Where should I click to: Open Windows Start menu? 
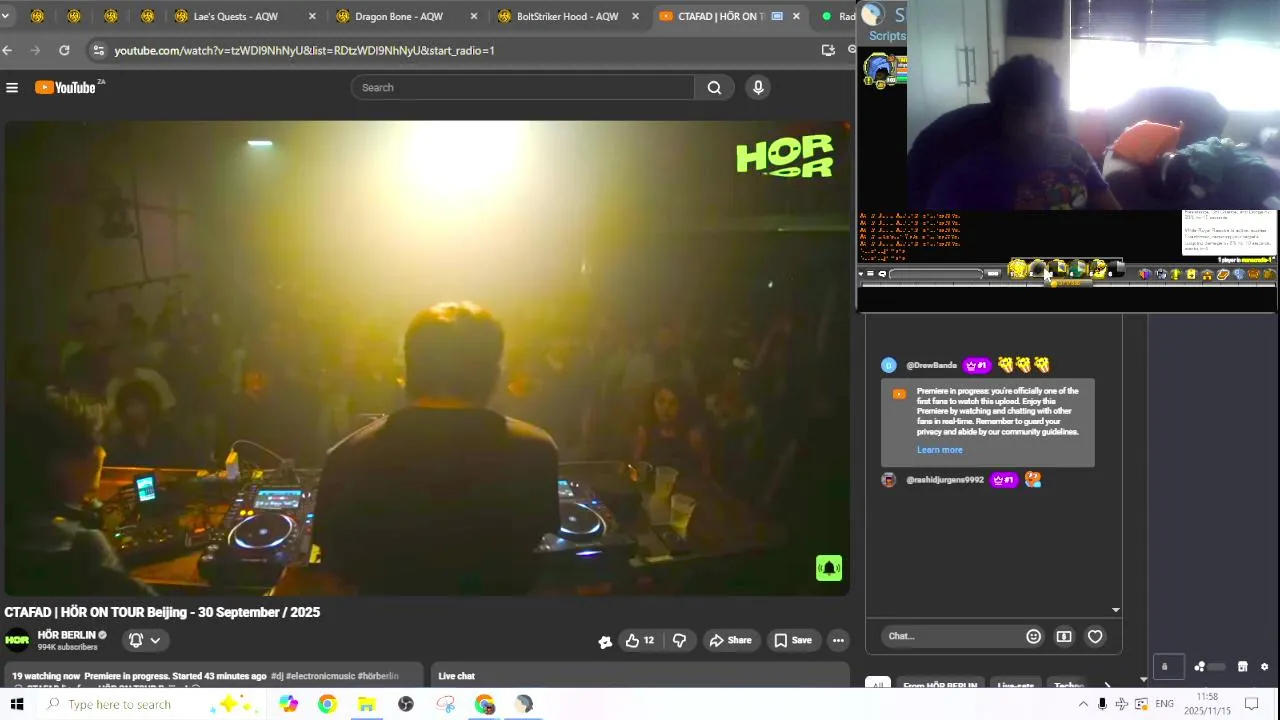pyautogui.click(x=17, y=704)
